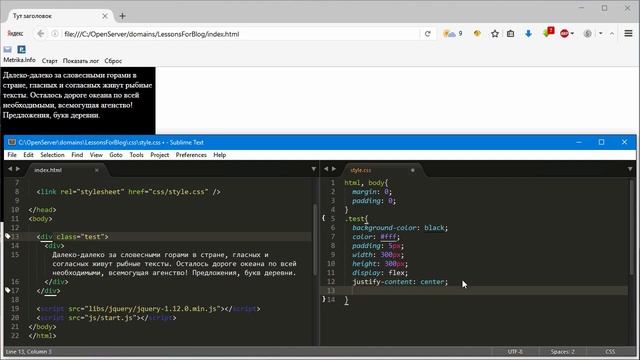640x360 pixels.
Task: Open the Goto menu in Sublime Text
Action: coord(116,155)
